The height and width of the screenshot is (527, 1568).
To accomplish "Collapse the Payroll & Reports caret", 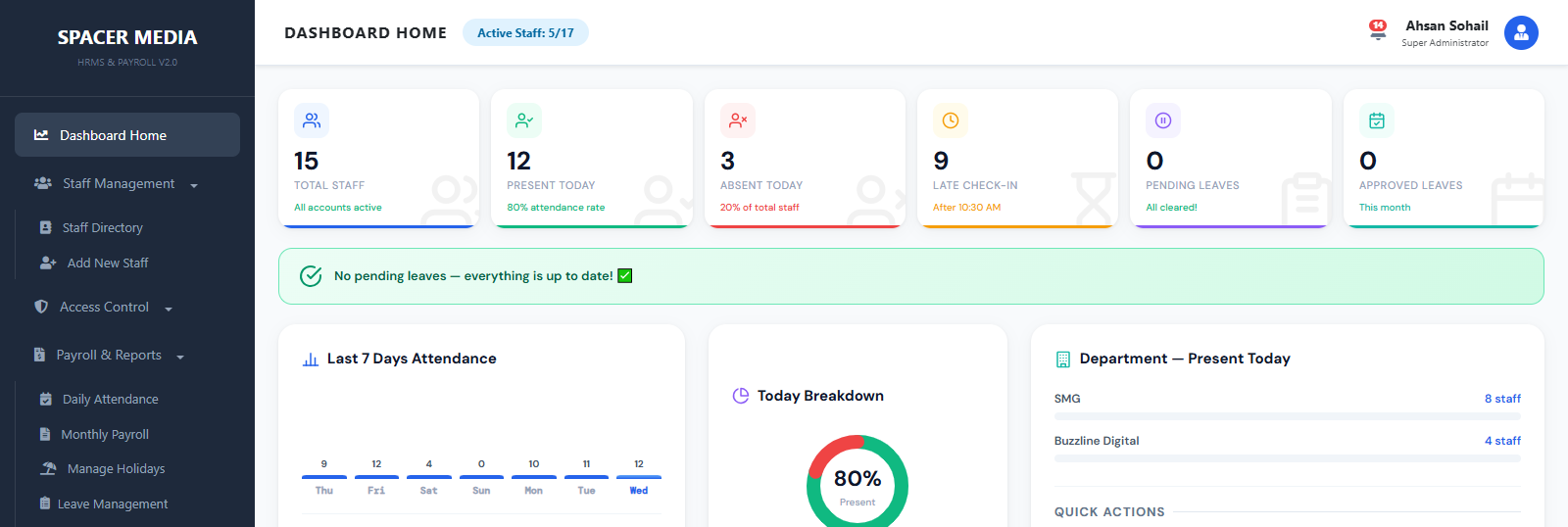I will click(180, 357).
